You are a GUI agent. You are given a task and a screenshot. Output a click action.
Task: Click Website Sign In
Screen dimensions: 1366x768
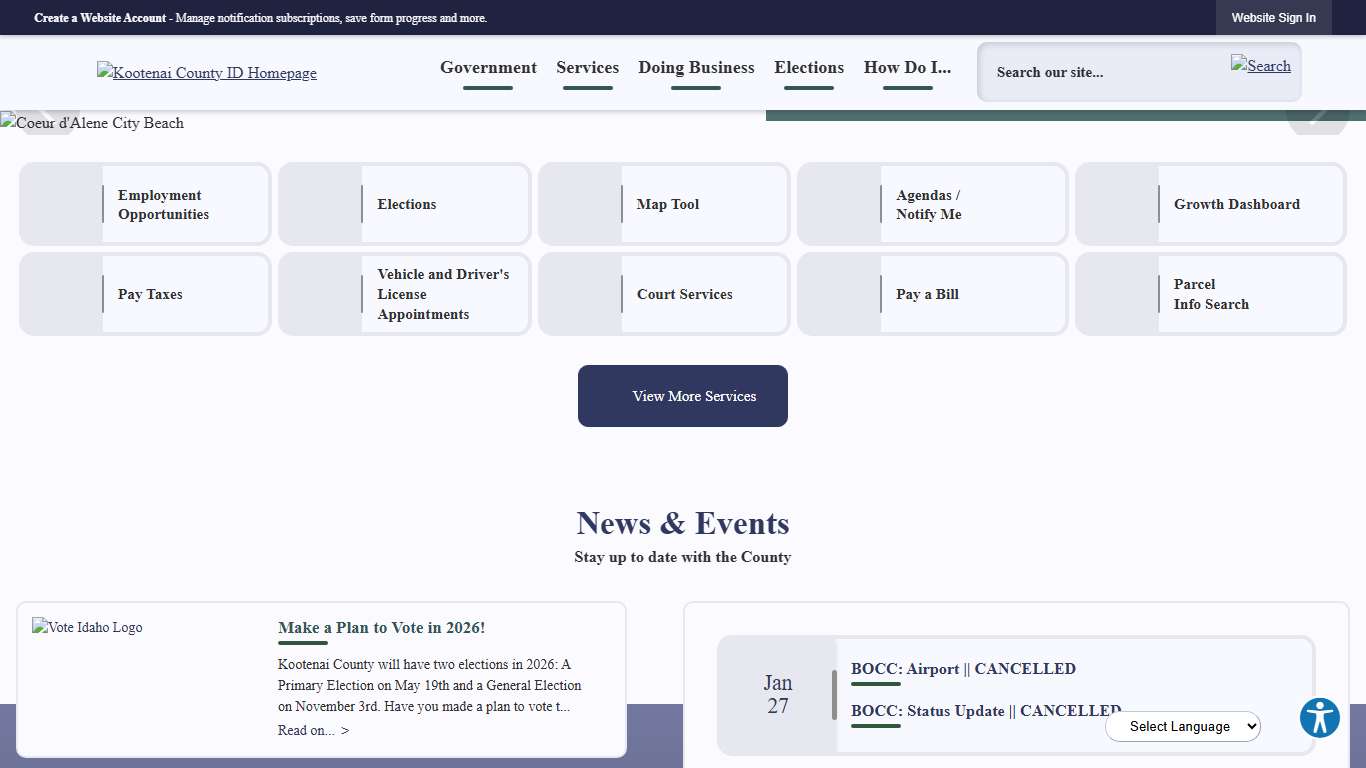(x=1274, y=17)
